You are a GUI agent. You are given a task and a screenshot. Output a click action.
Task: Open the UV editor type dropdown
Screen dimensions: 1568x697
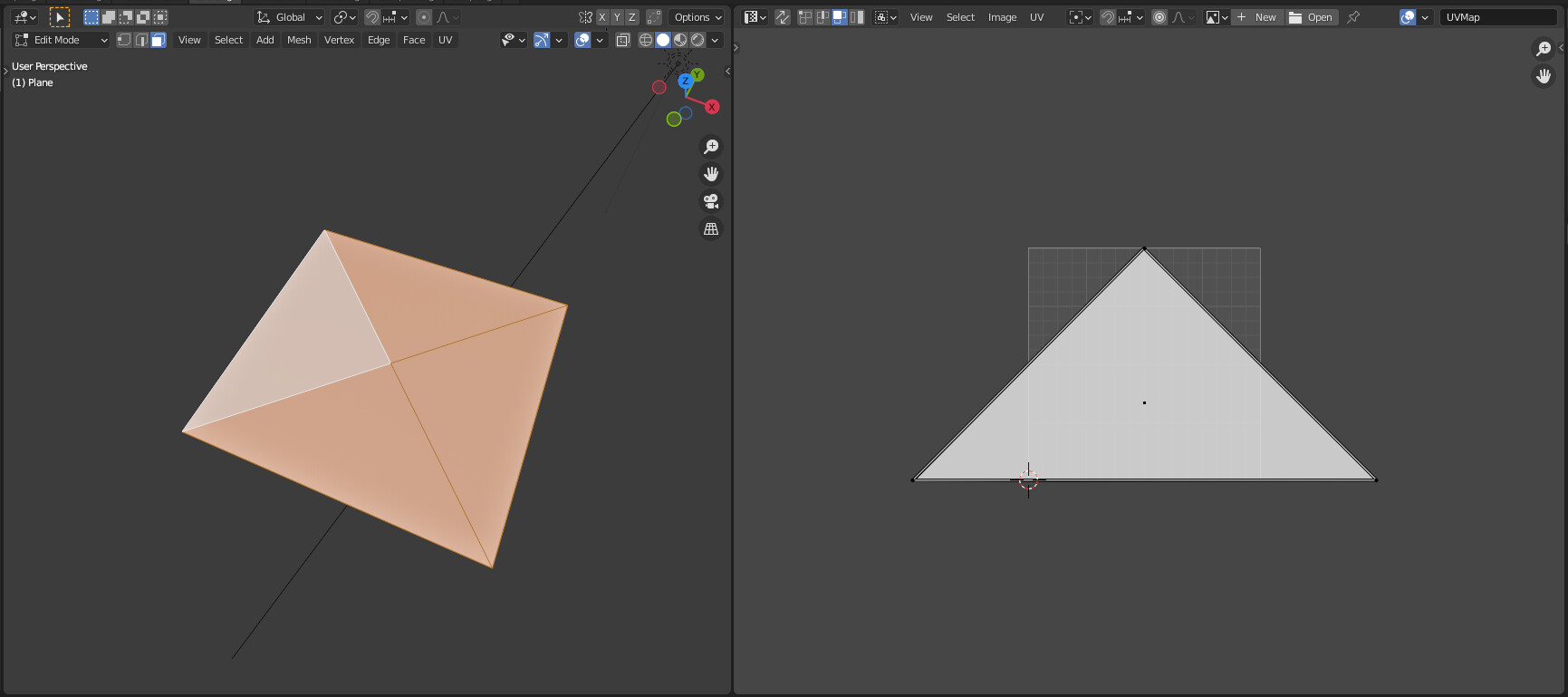point(755,17)
